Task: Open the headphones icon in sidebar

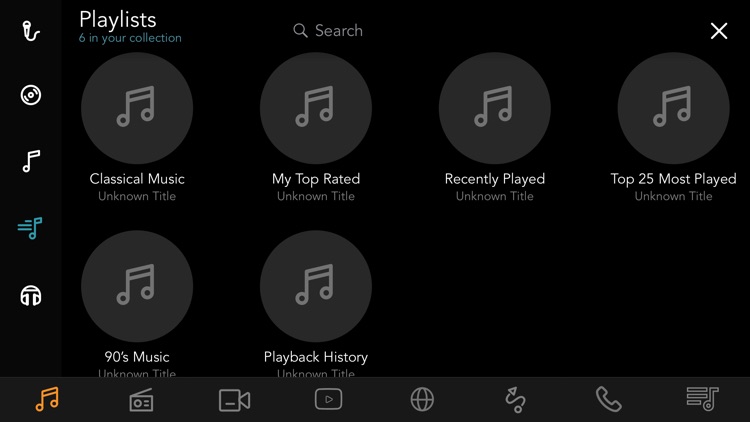Action: coord(31,296)
